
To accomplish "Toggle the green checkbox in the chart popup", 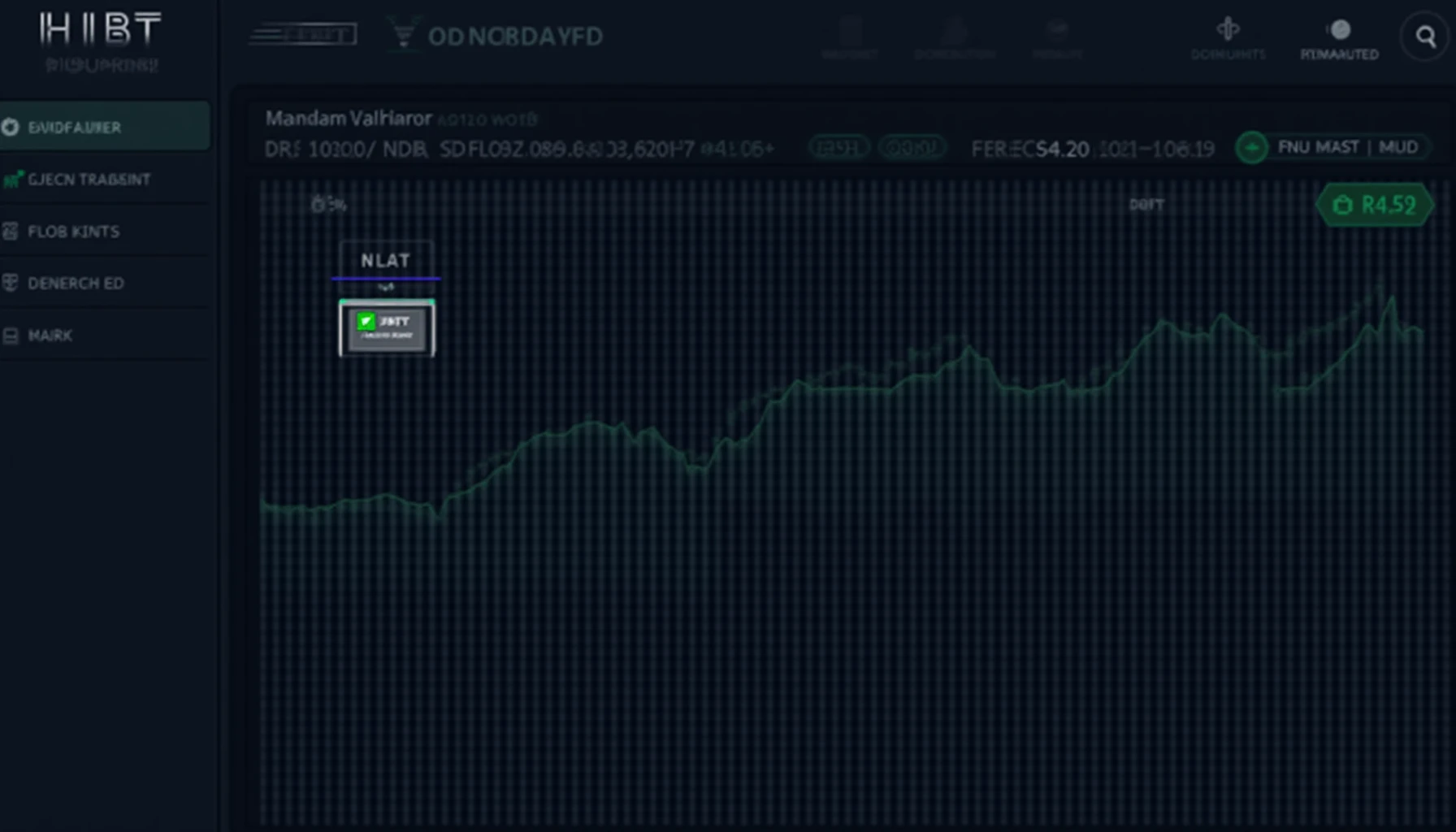I will [x=366, y=321].
